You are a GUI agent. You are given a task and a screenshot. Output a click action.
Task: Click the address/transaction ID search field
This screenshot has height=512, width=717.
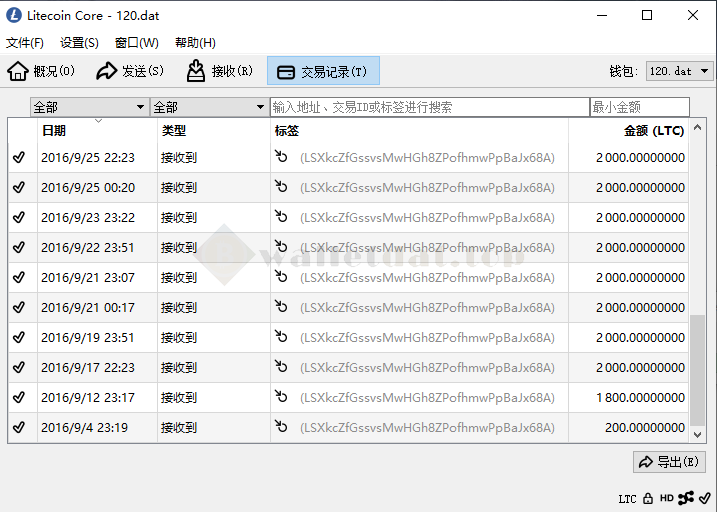coord(429,107)
